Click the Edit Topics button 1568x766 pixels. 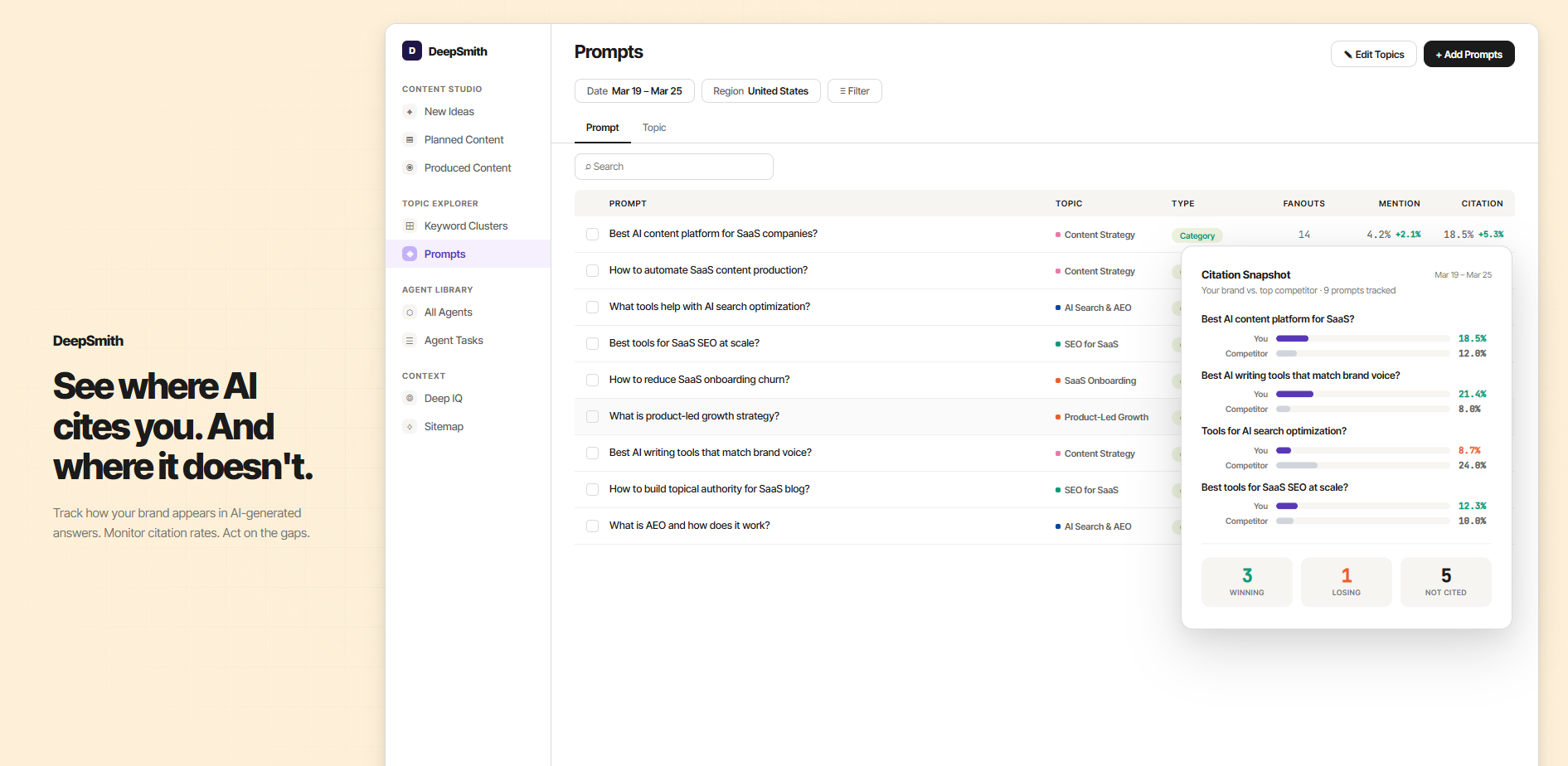point(1373,55)
